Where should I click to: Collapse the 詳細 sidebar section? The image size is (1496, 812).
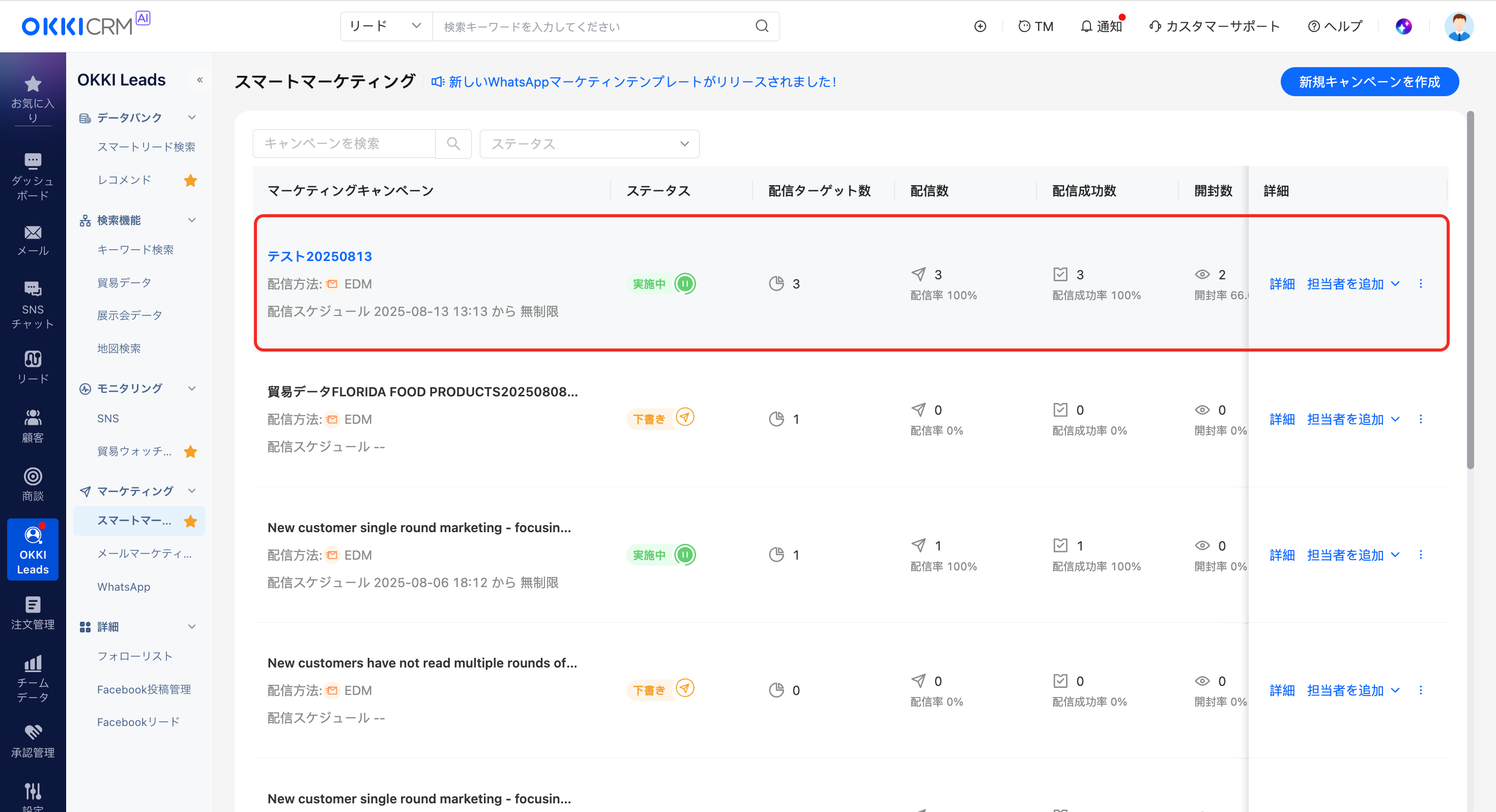click(x=192, y=626)
